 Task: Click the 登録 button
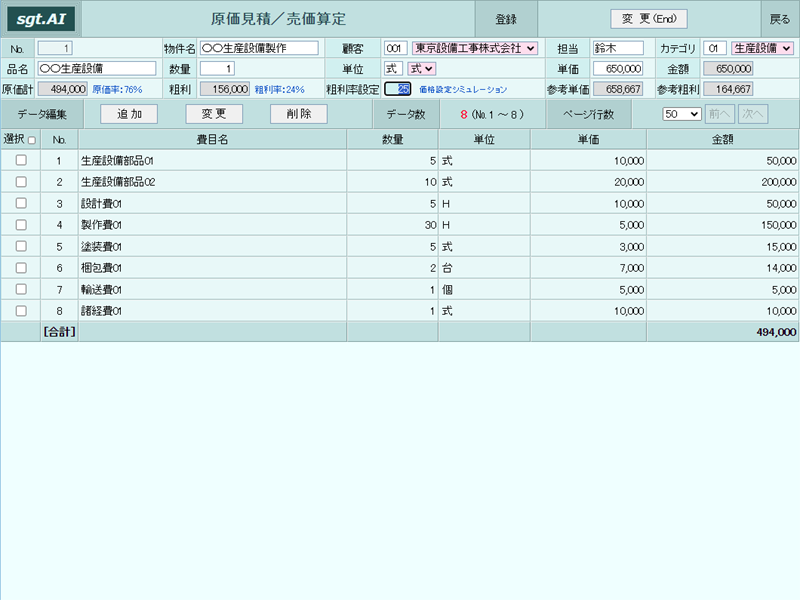click(x=506, y=19)
